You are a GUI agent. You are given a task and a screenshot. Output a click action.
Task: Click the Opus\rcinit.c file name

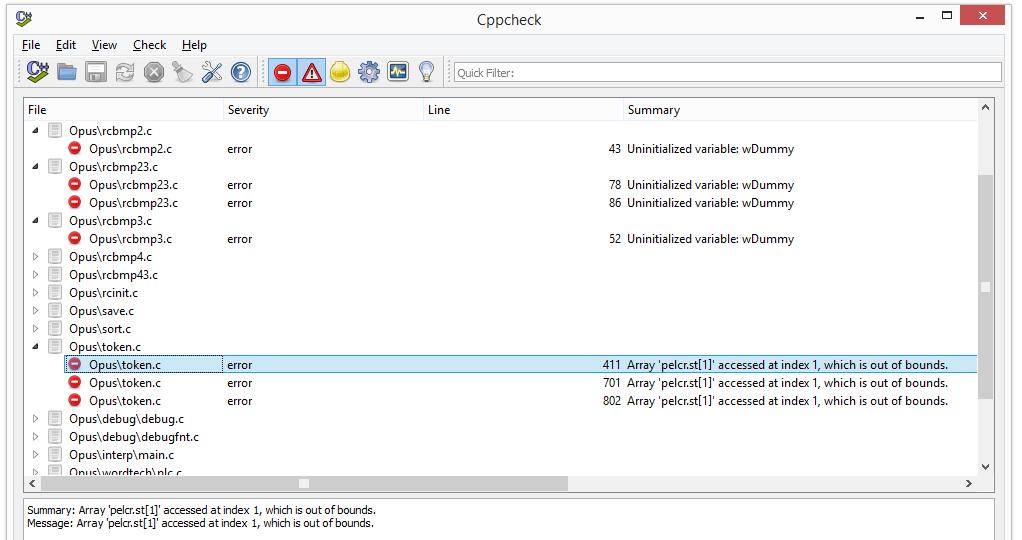coord(104,293)
